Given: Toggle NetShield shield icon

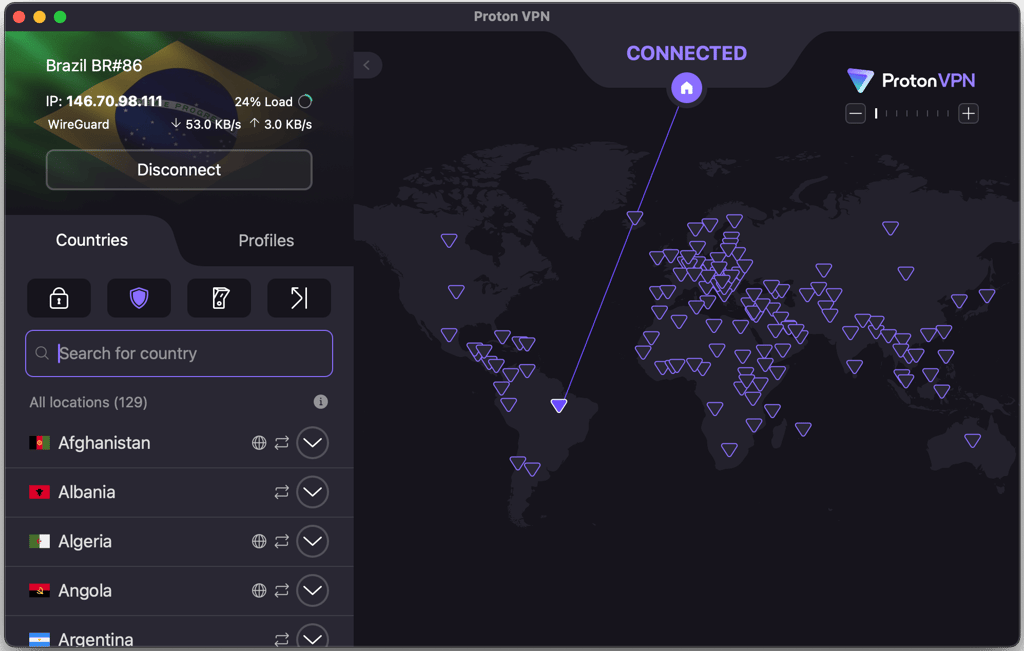Looking at the screenshot, I should [139, 298].
